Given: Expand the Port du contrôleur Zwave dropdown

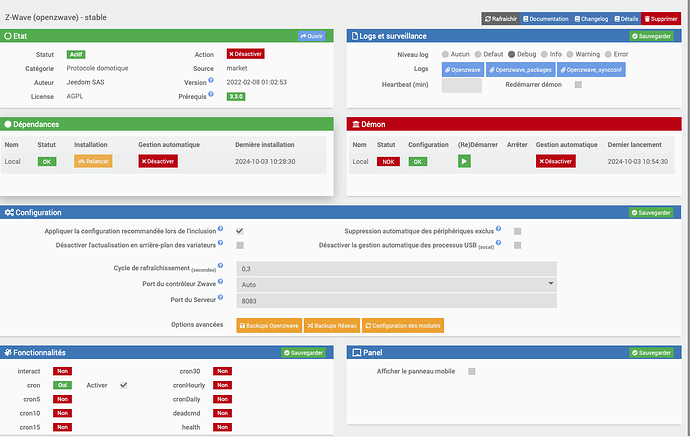Looking at the screenshot, I should (x=396, y=284).
